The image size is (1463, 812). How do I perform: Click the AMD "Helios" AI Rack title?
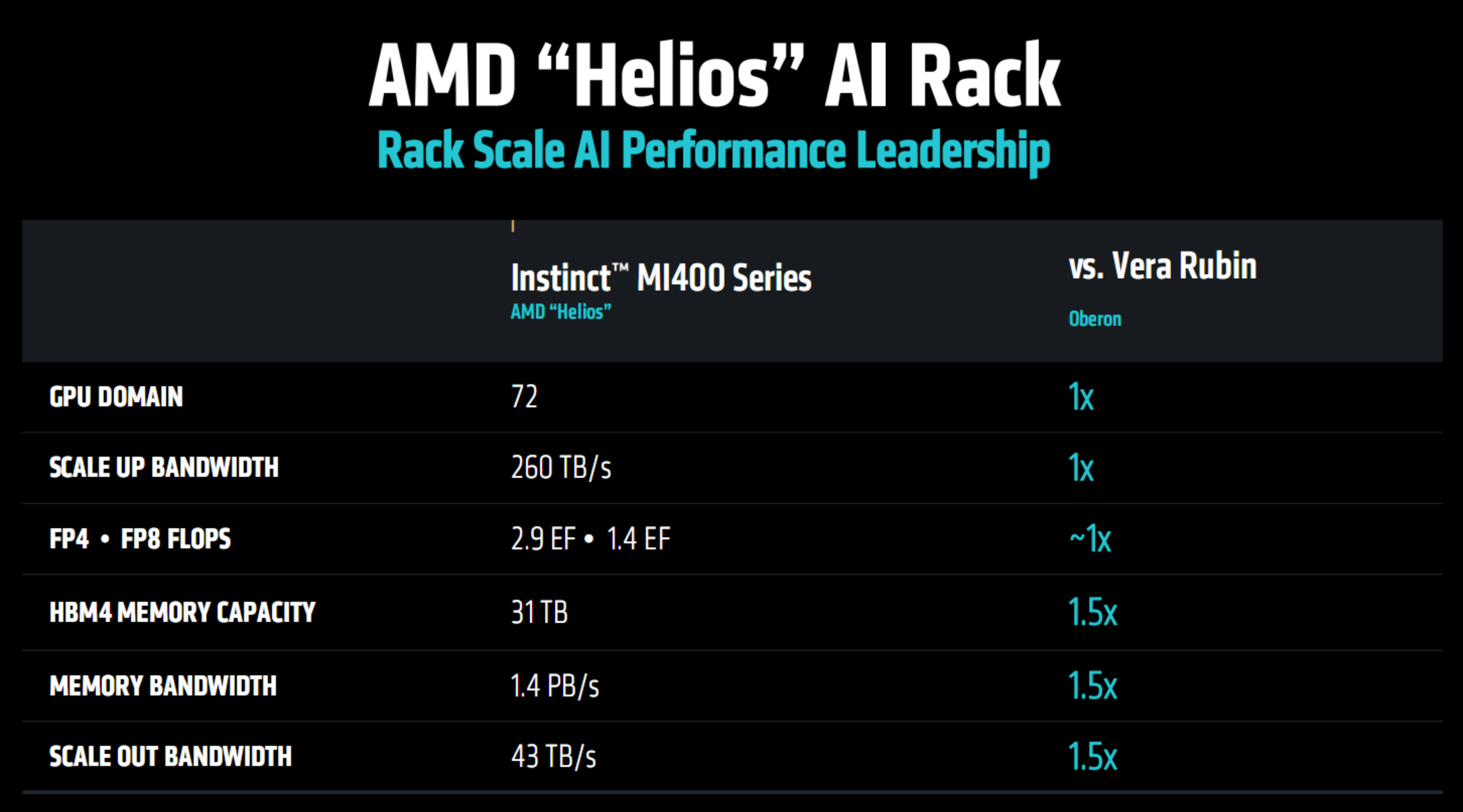[x=714, y=75]
